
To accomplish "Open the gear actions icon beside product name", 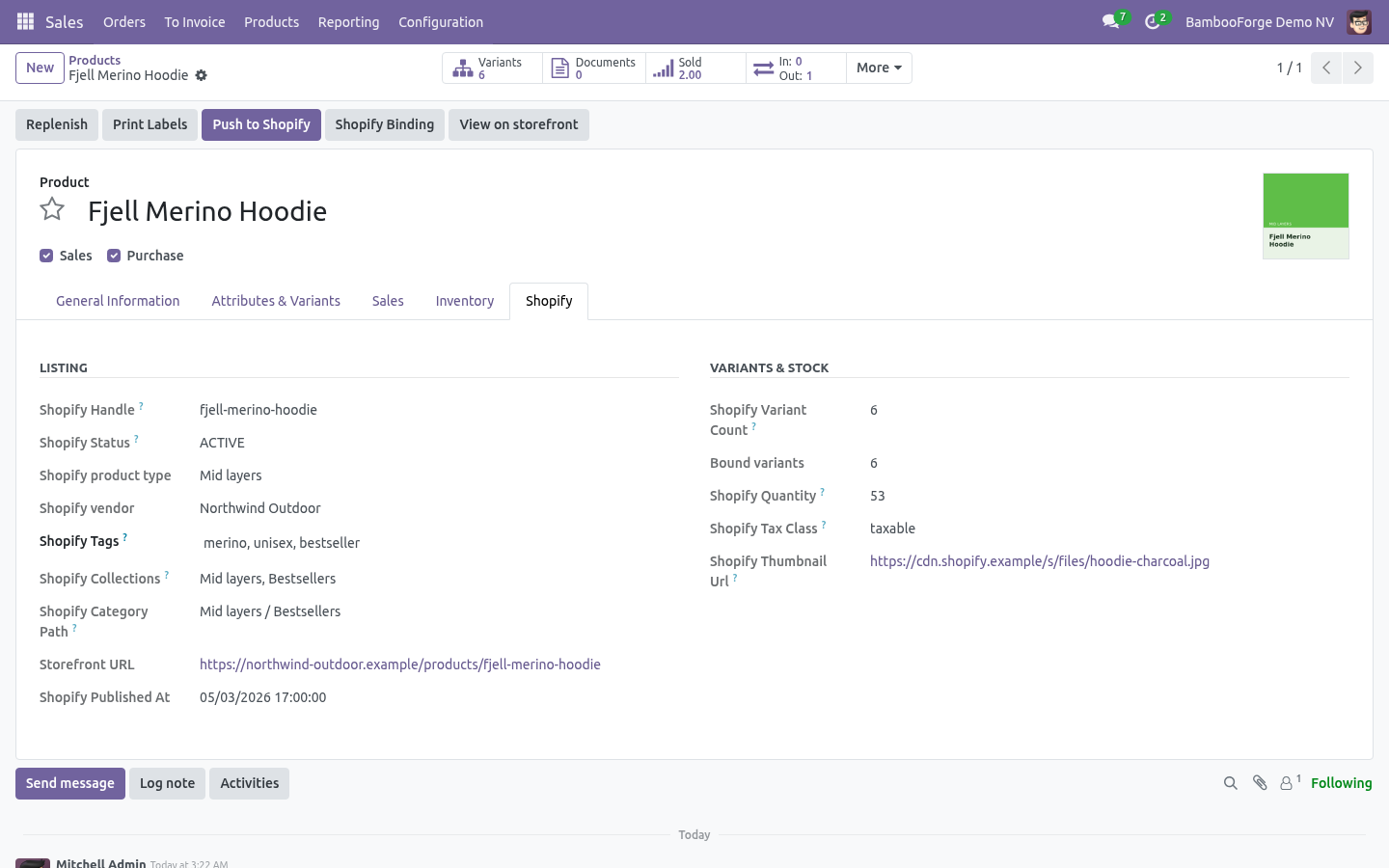I will pyautogui.click(x=201, y=75).
